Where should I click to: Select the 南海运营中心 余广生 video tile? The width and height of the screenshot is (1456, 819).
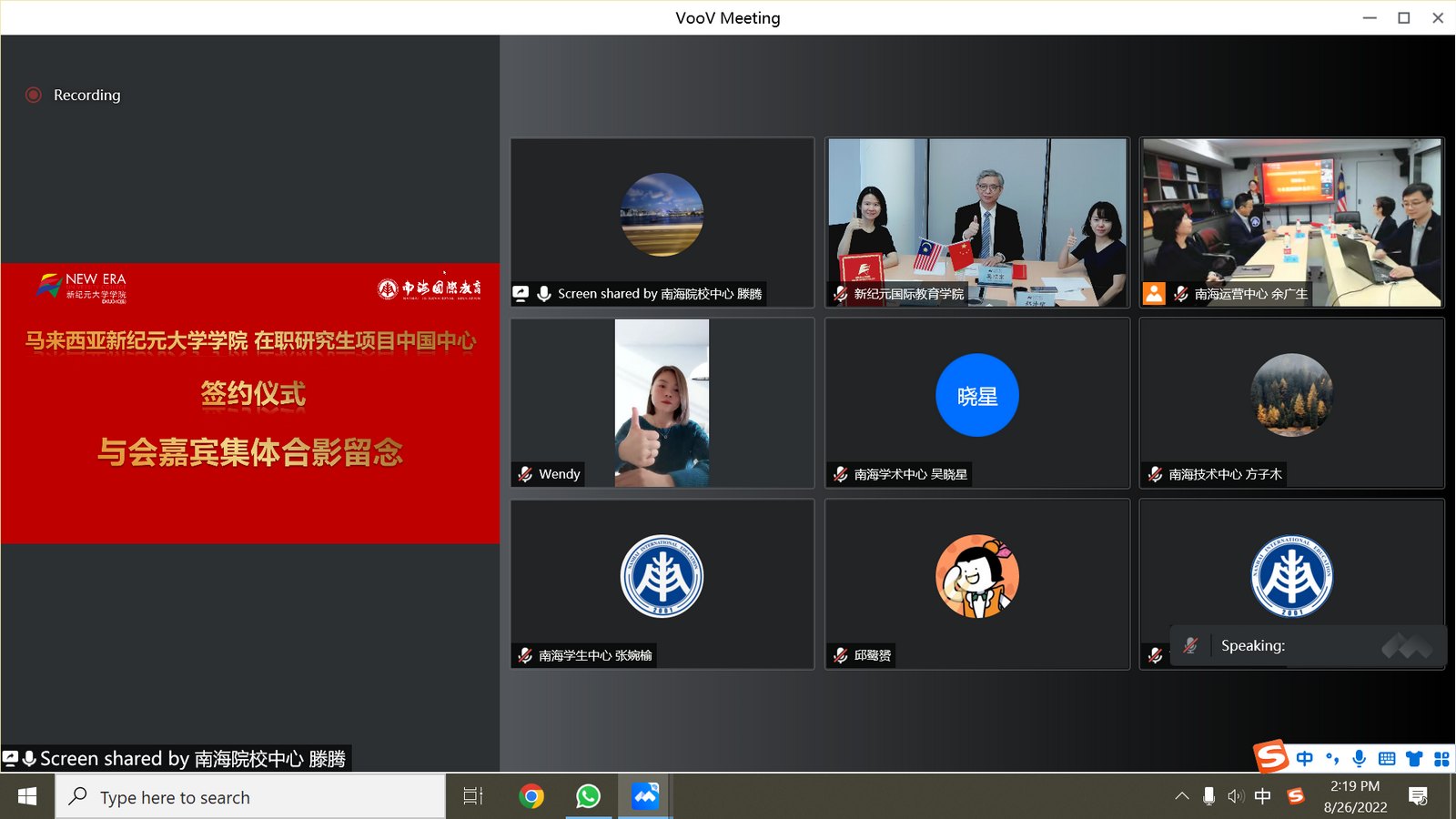[1291, 222]
